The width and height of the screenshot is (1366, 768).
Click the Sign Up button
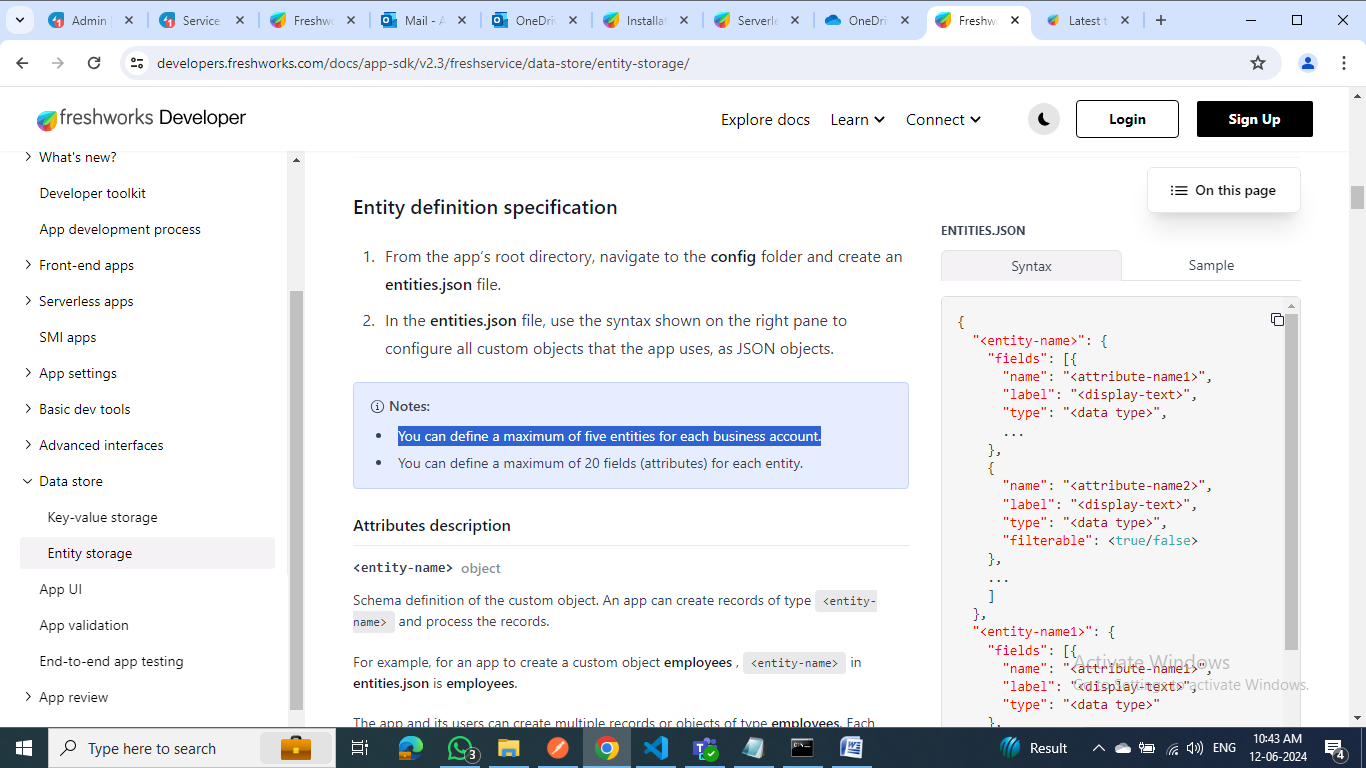tap(1254, 119)
